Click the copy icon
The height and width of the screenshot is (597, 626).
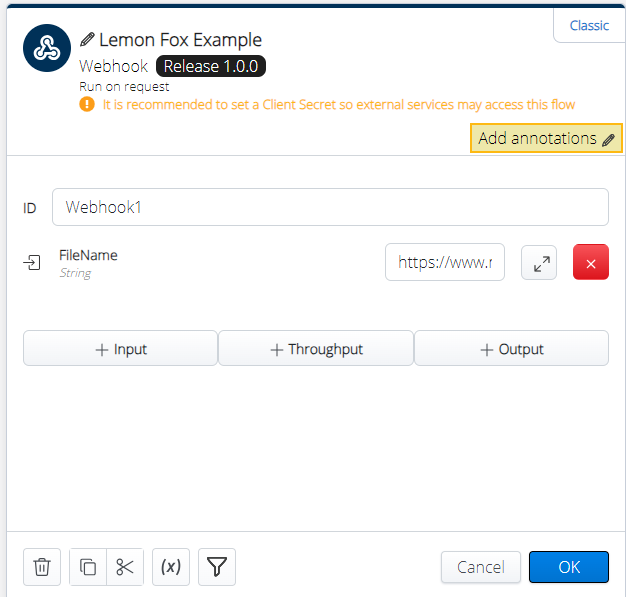[88, 567]
